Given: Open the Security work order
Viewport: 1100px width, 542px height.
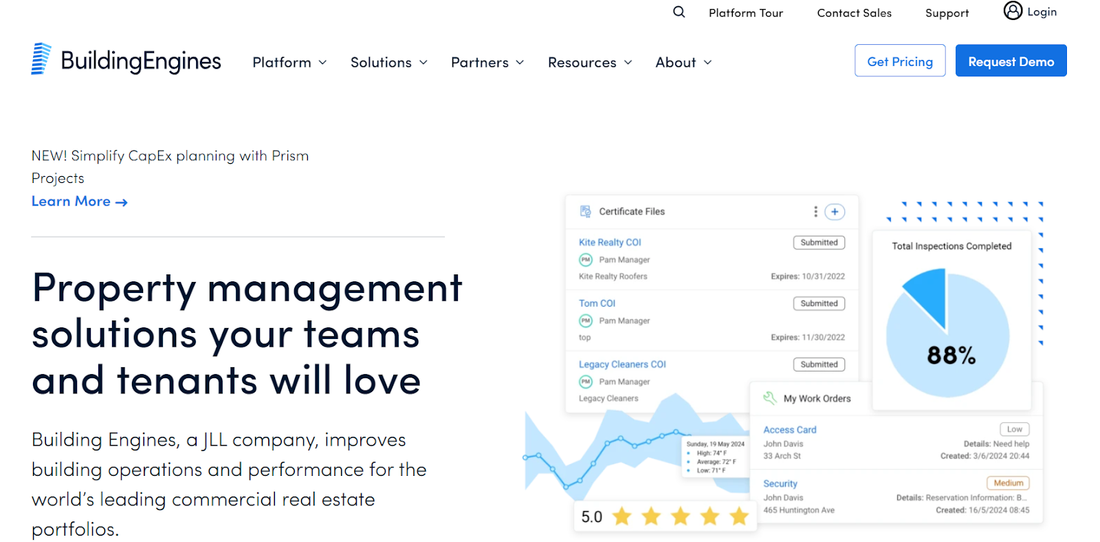Looking at the screenshot, I should coord(780,483).
